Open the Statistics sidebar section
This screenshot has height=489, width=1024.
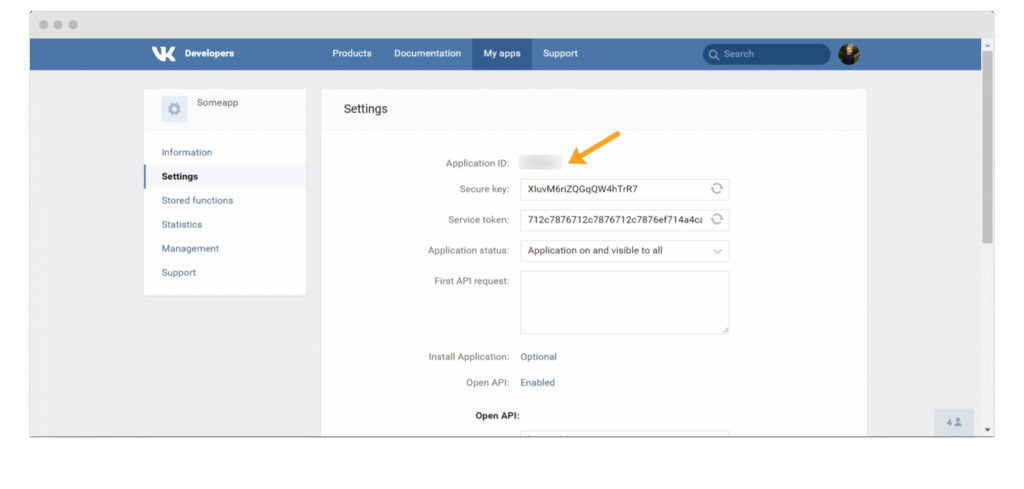coord(182,225)
